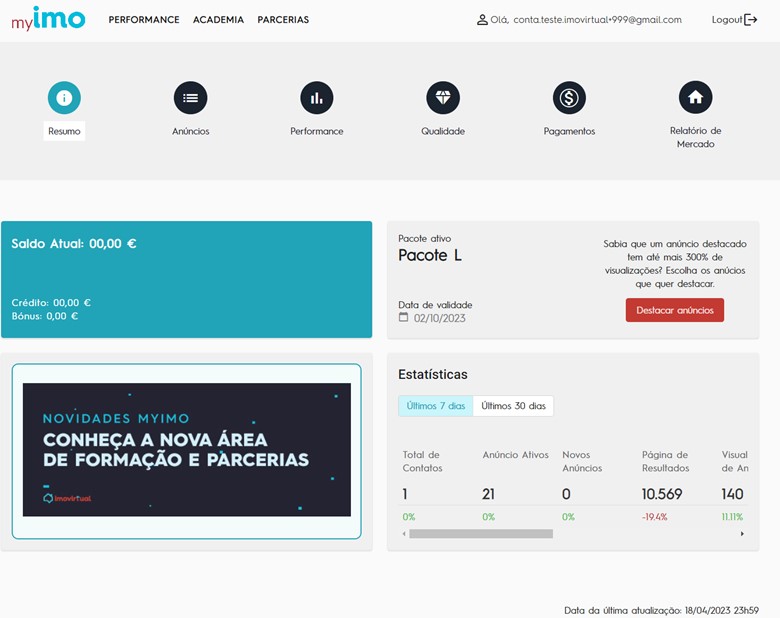Log out using the Logout link

[x=734, y=20]
